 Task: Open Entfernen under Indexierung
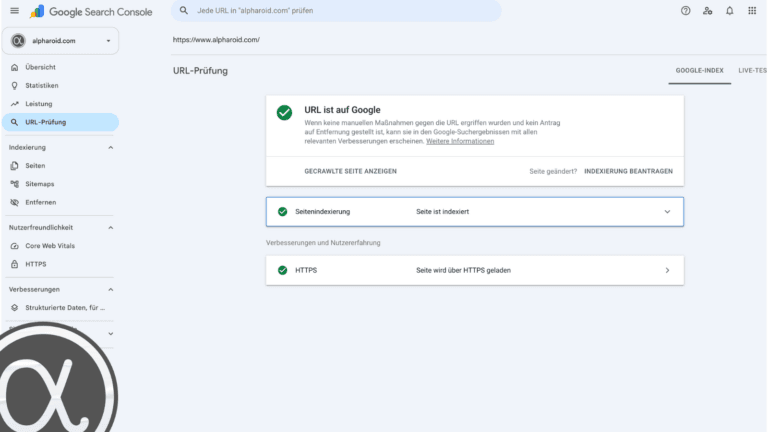60,202
